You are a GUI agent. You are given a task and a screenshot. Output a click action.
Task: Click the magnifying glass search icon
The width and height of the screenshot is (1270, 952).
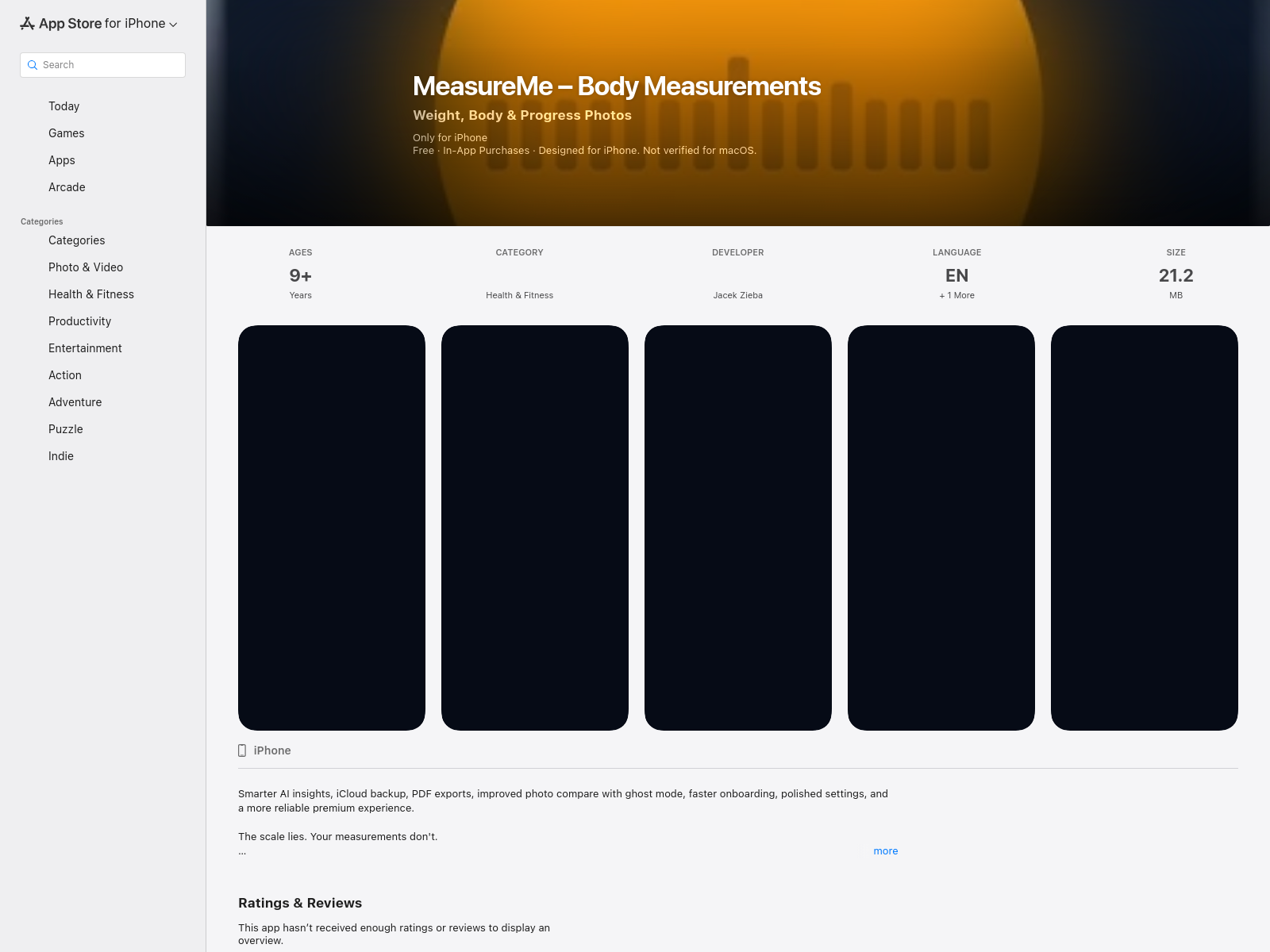pyautogui.click(x=33, y=65)
